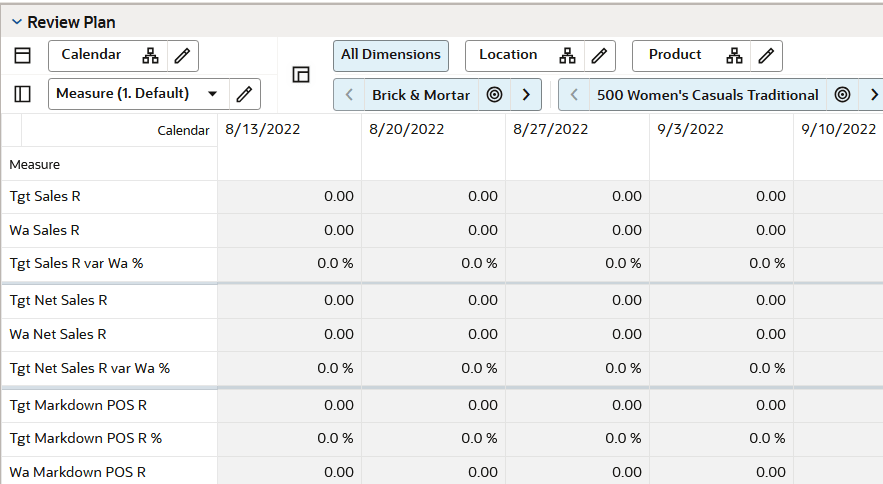The width and height of the screenshot is (883, 484).
Task: Open the Product hierarchy icon
Action: pos(734,56)
